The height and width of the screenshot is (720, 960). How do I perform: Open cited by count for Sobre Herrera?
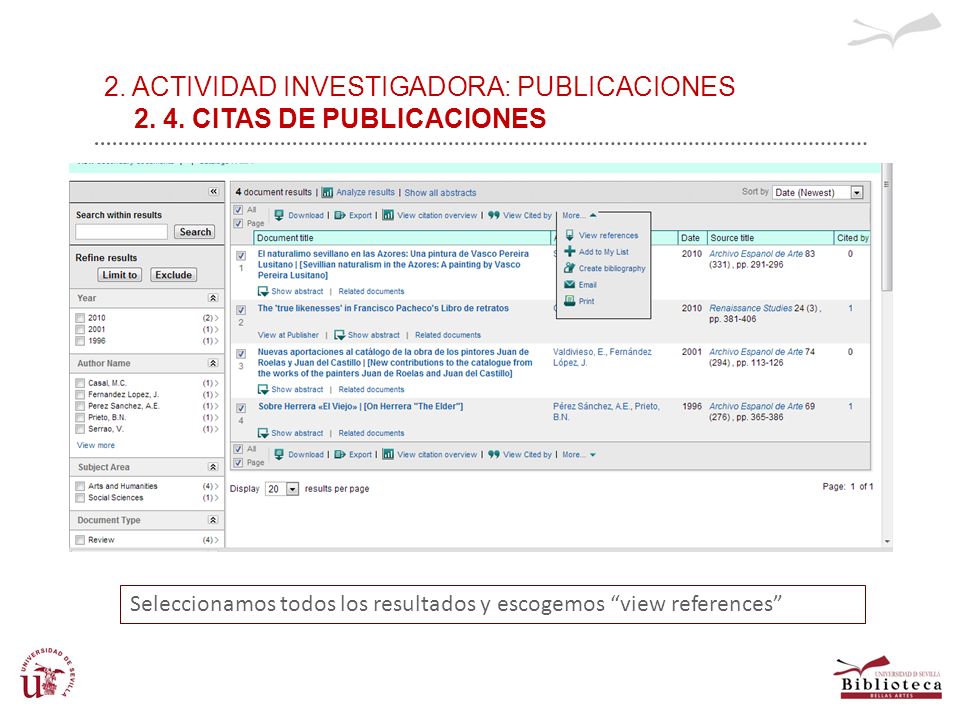[850, 406]
